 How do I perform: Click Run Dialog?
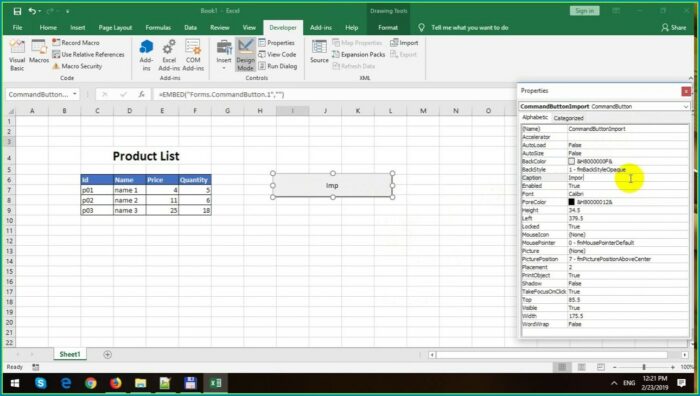point(278,66)
